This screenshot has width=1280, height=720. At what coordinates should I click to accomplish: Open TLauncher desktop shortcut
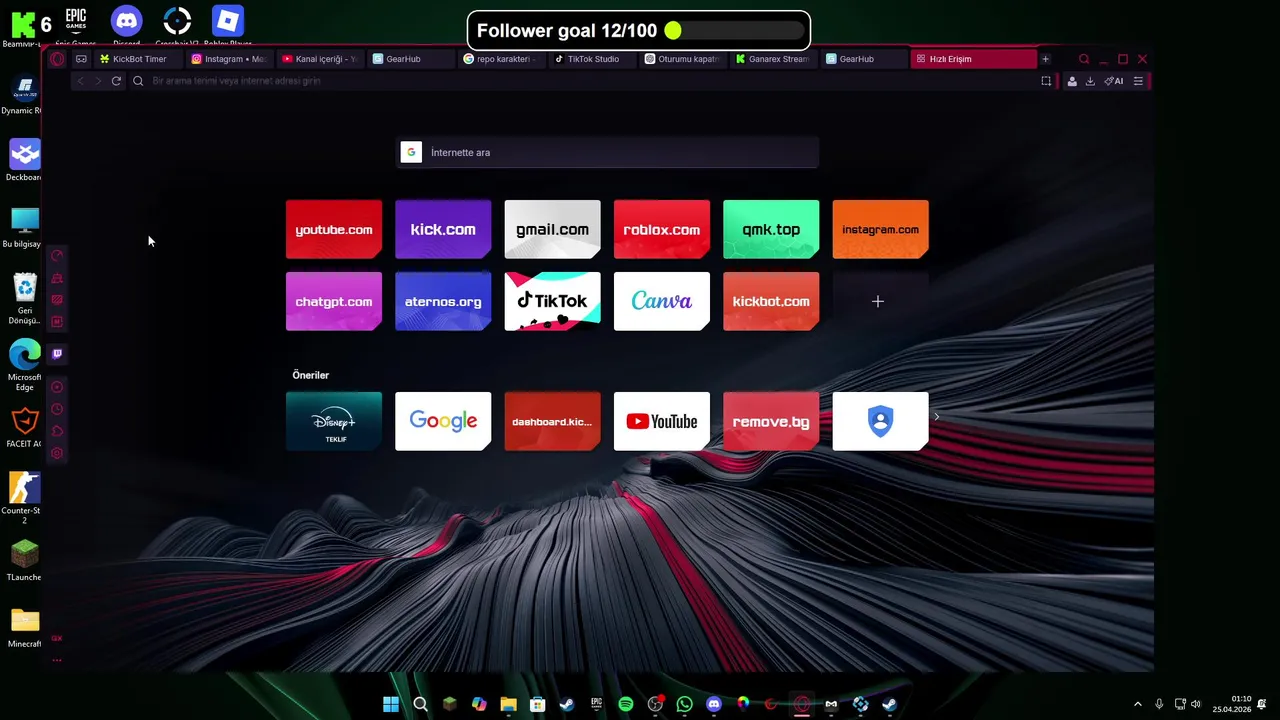point(25,560)
